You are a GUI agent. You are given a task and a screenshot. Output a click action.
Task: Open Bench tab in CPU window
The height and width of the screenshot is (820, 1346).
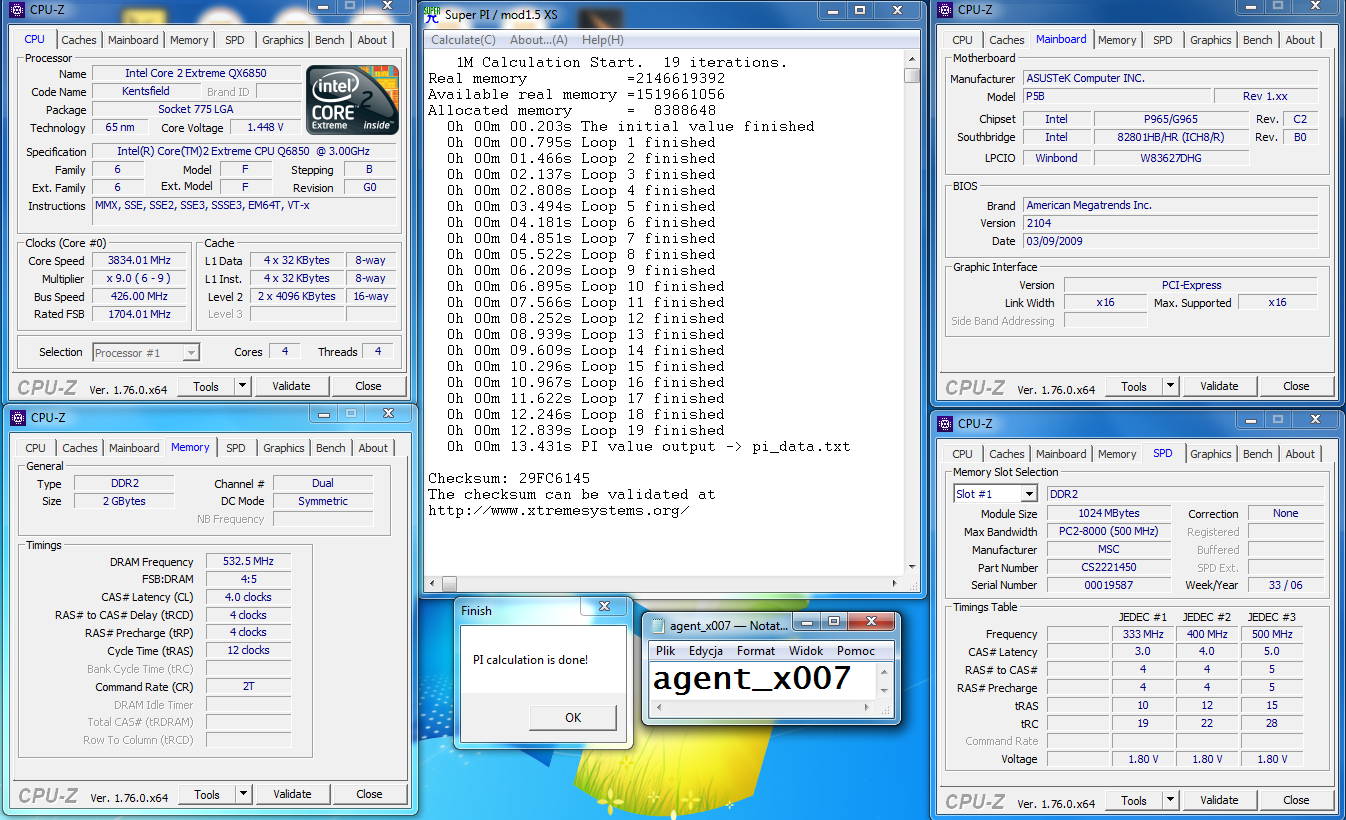tap(330, 40)
